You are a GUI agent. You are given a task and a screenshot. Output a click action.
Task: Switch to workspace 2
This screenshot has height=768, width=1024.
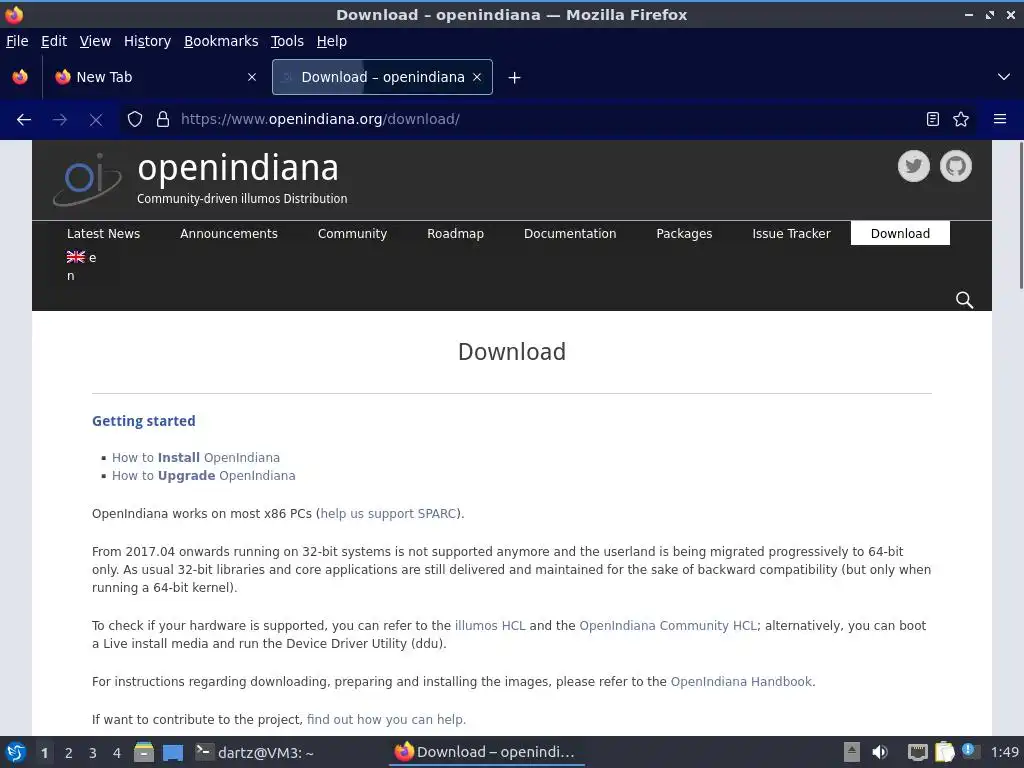(x=69, y=753)
